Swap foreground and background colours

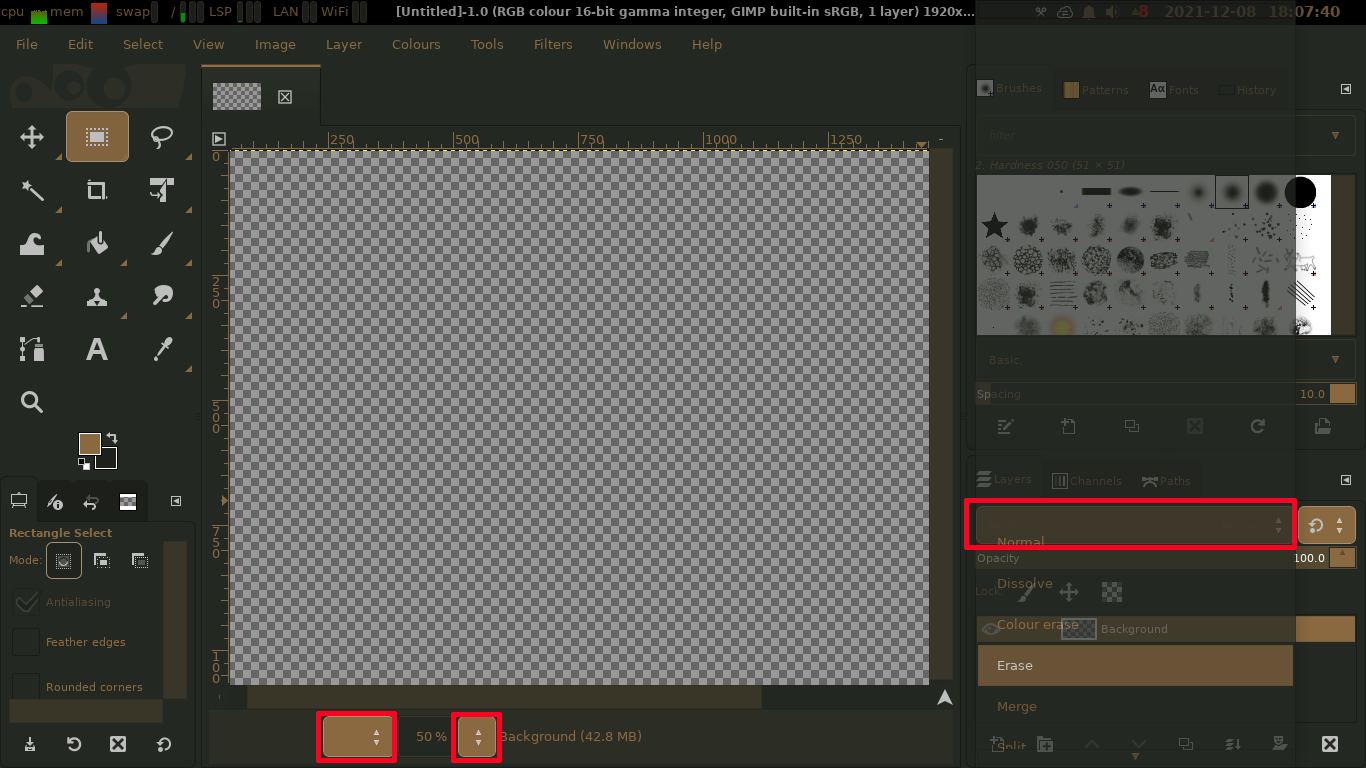111,438
